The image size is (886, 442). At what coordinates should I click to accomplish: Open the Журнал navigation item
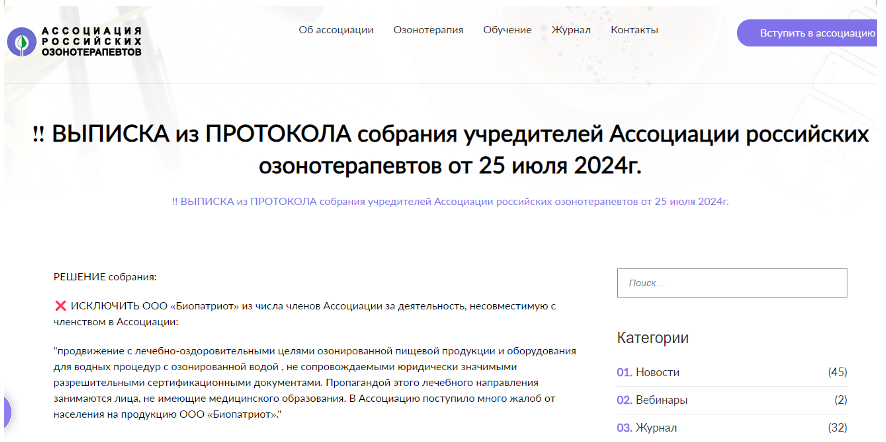(571, 30)
